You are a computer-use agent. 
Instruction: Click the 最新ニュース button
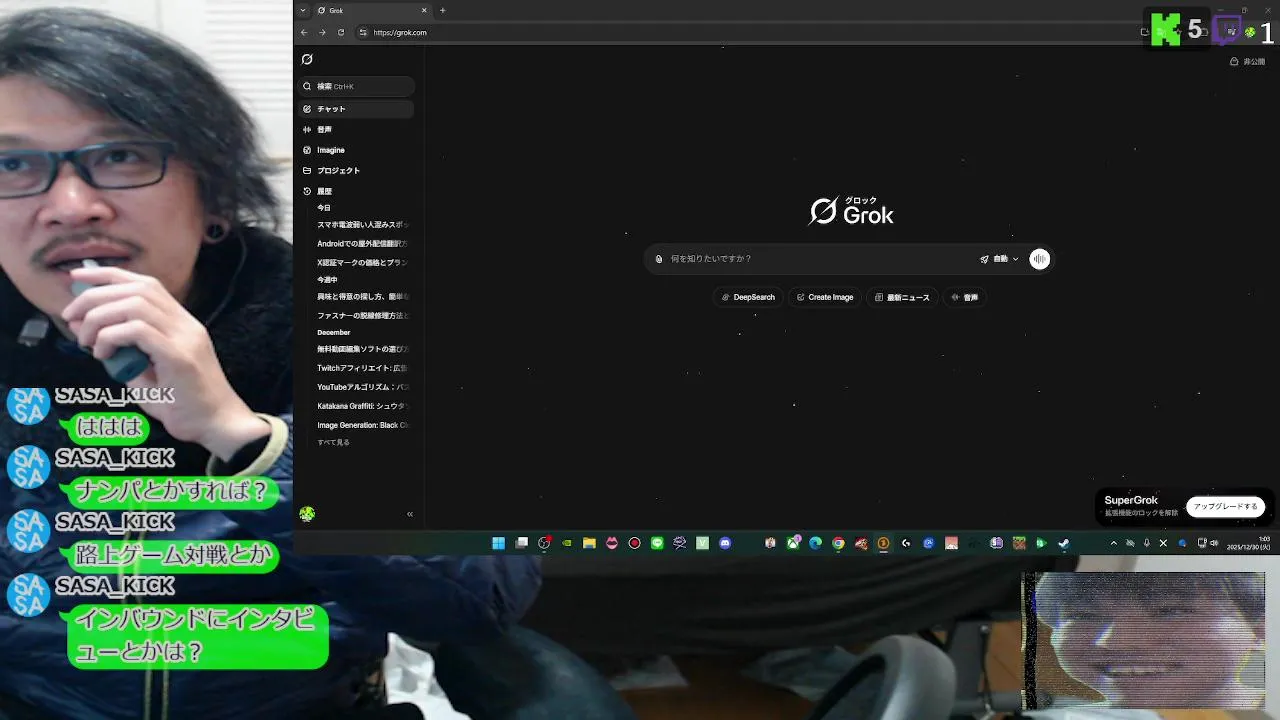click(x=902, y=297)
